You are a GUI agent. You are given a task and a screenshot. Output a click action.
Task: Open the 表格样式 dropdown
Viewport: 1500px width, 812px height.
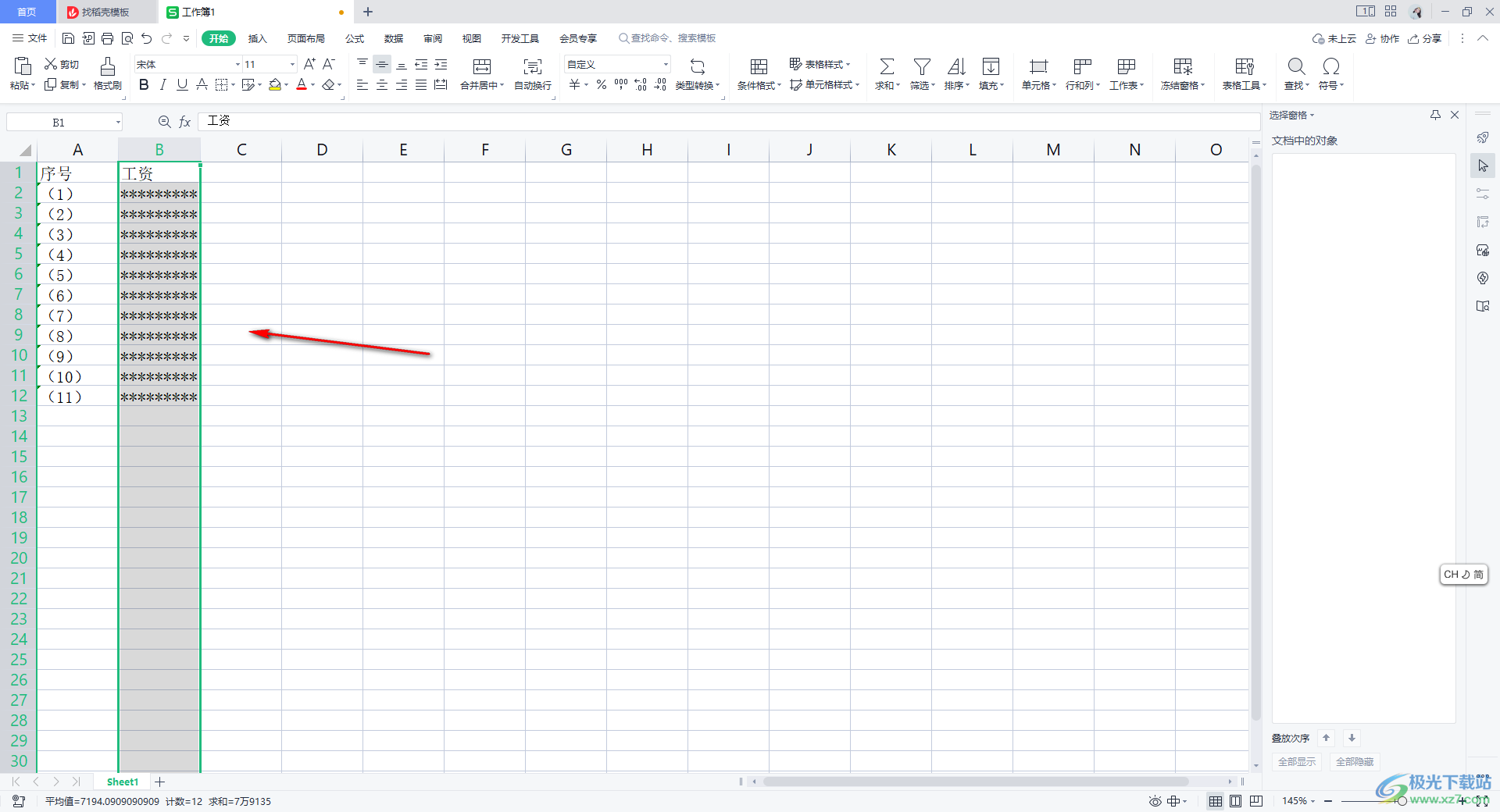click(820, 64)
